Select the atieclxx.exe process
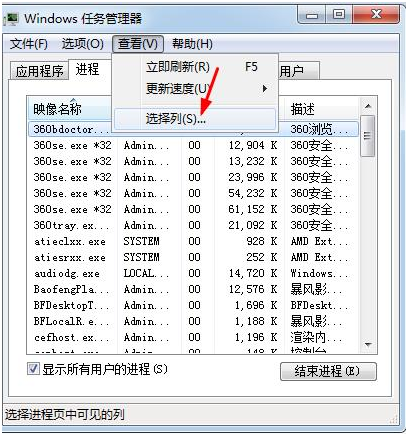The width and height of the screenshot is (408, 436). (x=193, y=241)
